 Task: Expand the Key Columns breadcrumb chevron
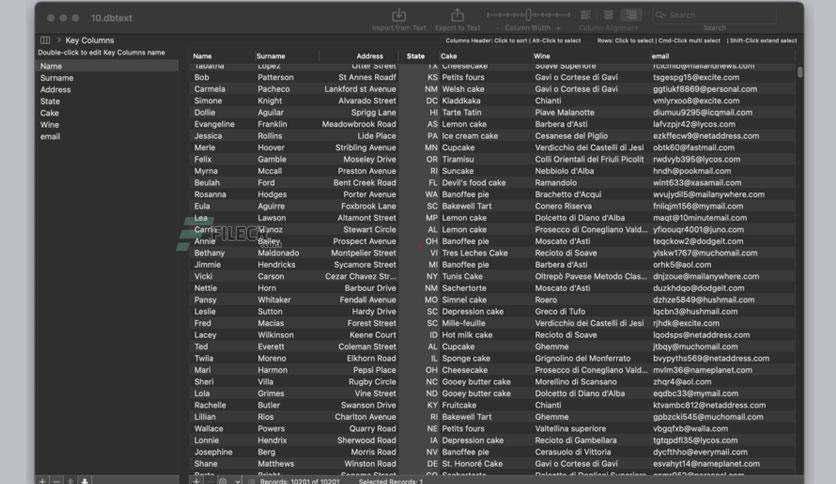(59, 40)
